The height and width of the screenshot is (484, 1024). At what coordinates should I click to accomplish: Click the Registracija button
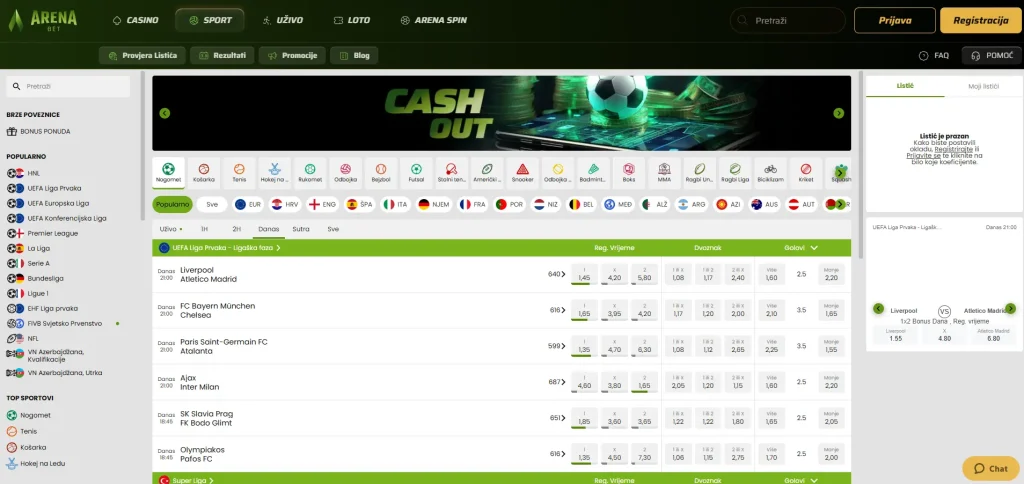981,20
